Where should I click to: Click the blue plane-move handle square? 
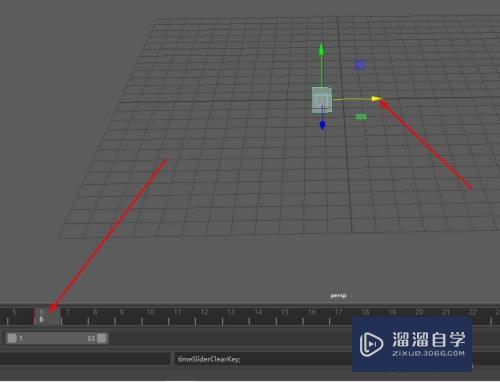pyautogui.click(x=359, y=65)
